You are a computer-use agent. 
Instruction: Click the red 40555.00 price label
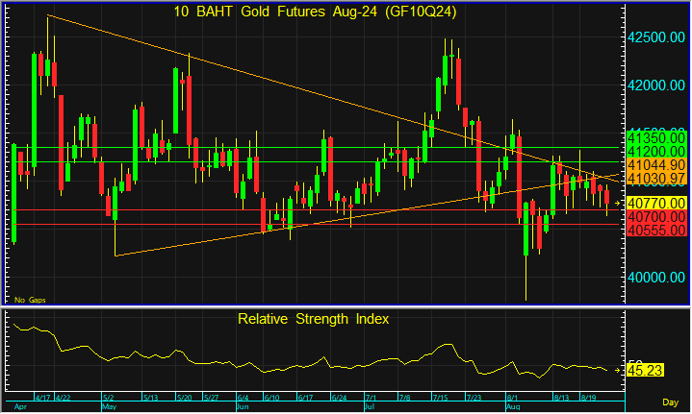(x=654, y=230)
